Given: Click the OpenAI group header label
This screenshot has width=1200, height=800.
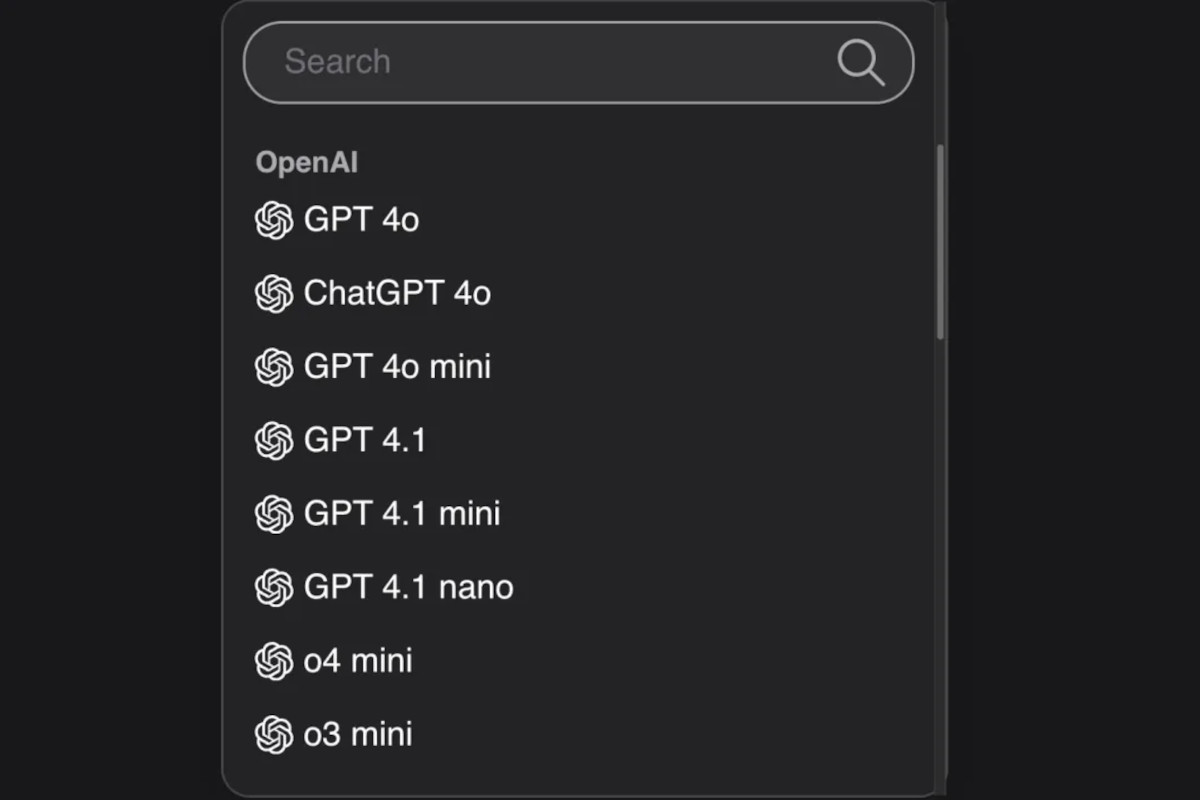Looking at the screenshot, I should click(306, 162).
